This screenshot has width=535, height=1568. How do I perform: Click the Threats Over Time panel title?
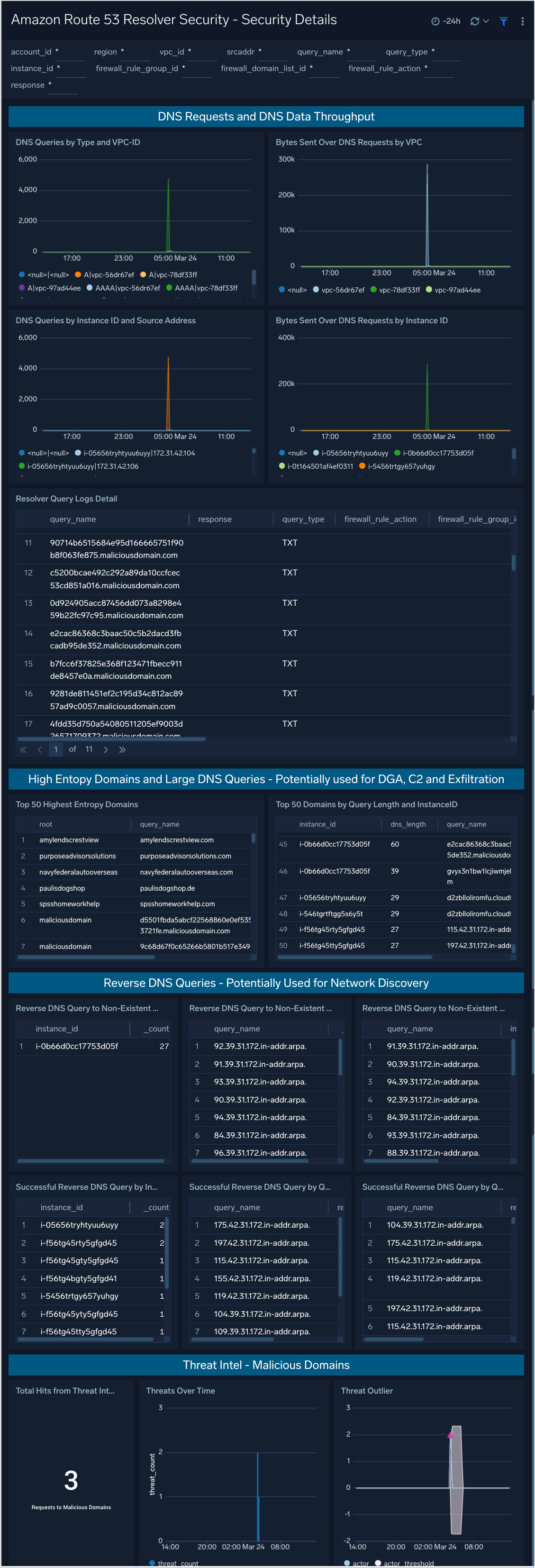click(180, 1390)
